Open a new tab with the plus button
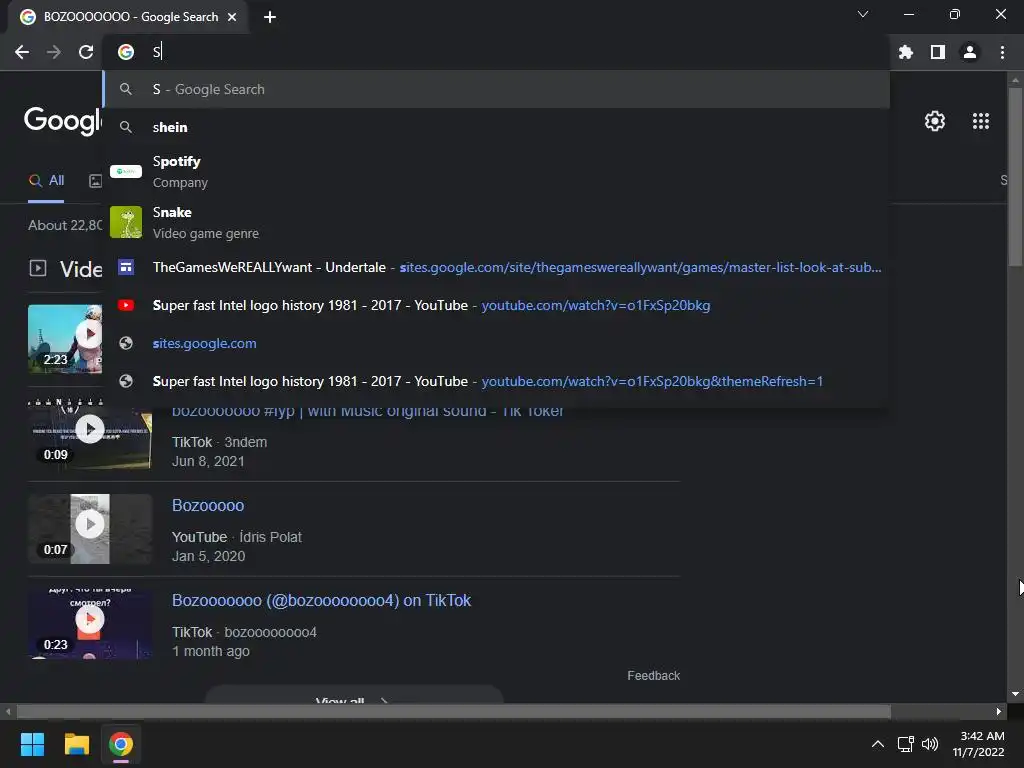1024x768 pixels. coord(270,17)
